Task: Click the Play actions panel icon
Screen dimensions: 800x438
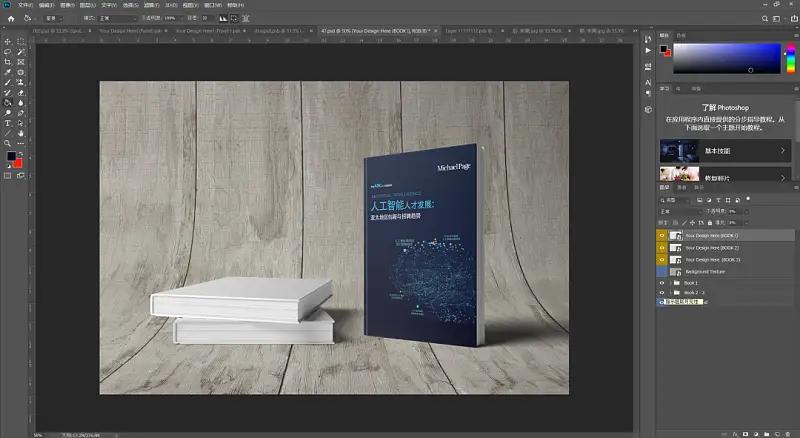Action: click(648, 51)
